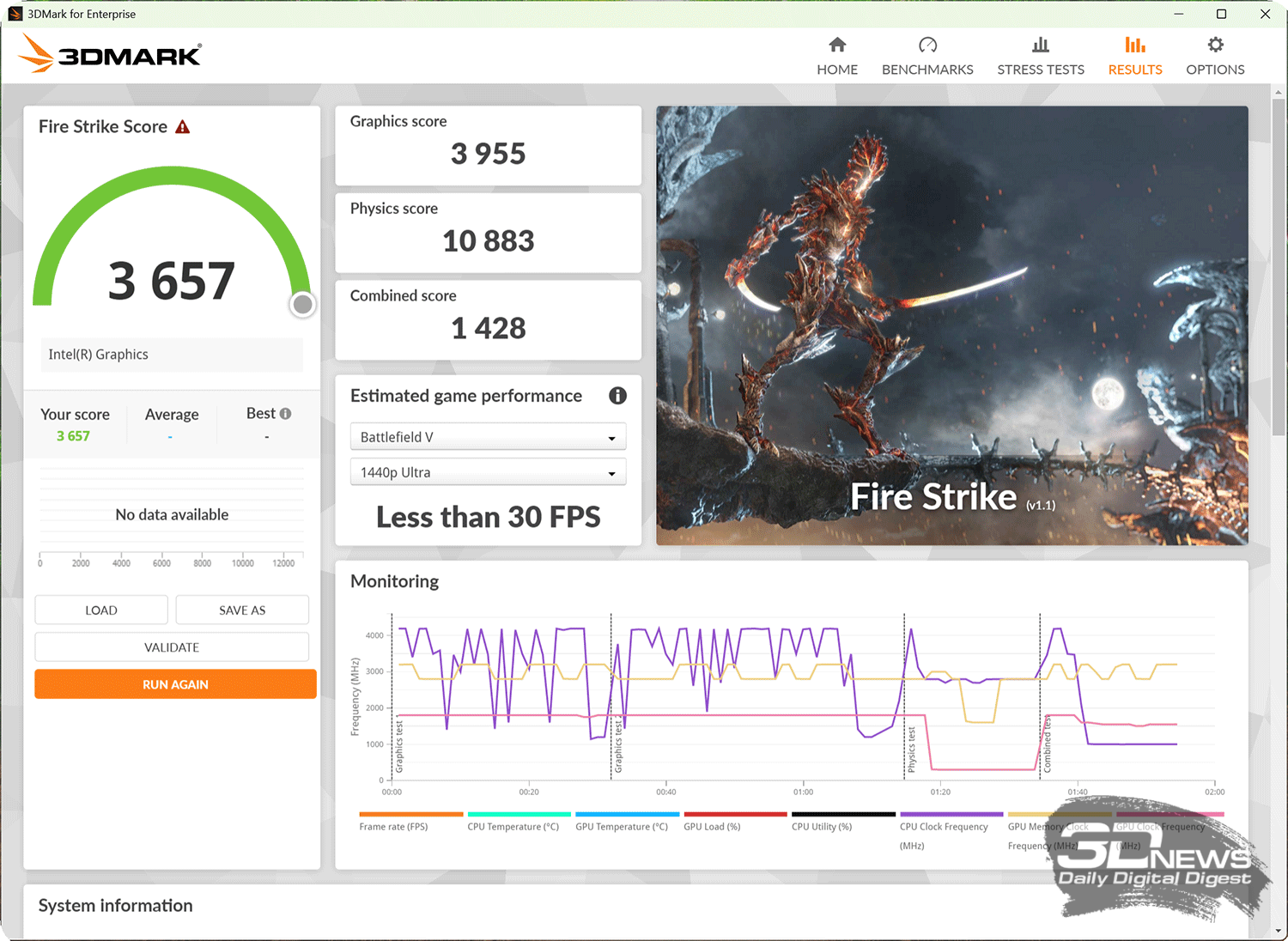Viewport: 1288px width, 941px height.
Task: Click the Fire Strike preview image
Action: [x=951, y=325]
